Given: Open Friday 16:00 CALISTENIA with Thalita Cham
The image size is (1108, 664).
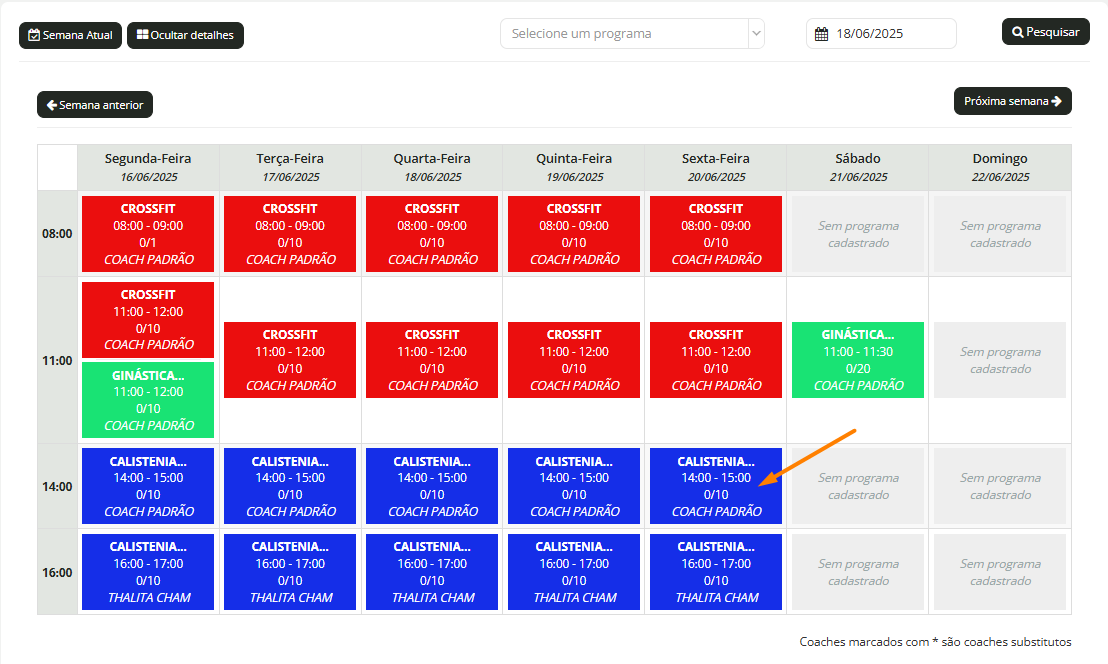Looking at the screenshot, I should [716, 572].
